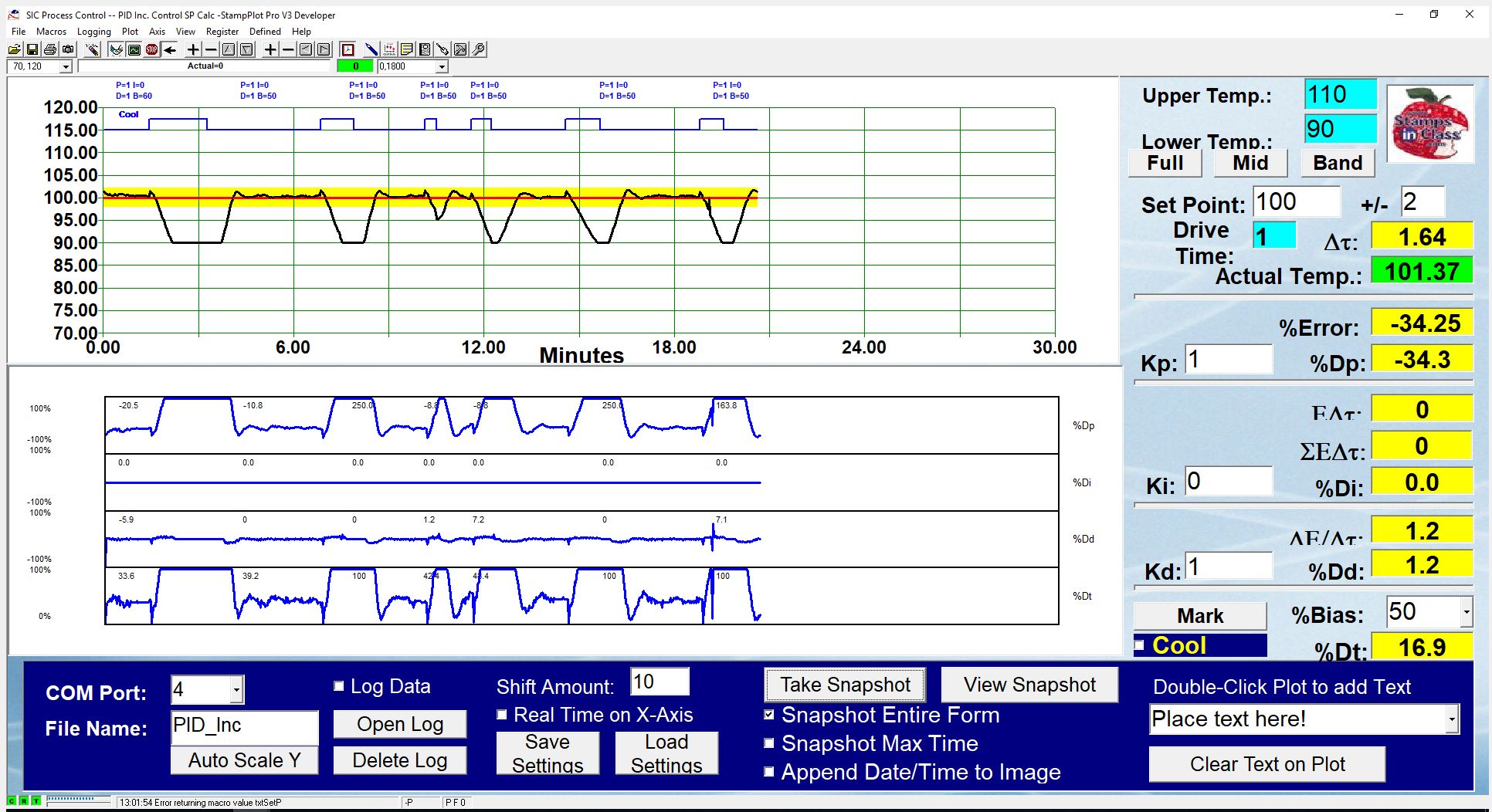This screenshot has width=1492, height=812.
Task: Open the COM Port dropdown
Action: pos(237,689)
